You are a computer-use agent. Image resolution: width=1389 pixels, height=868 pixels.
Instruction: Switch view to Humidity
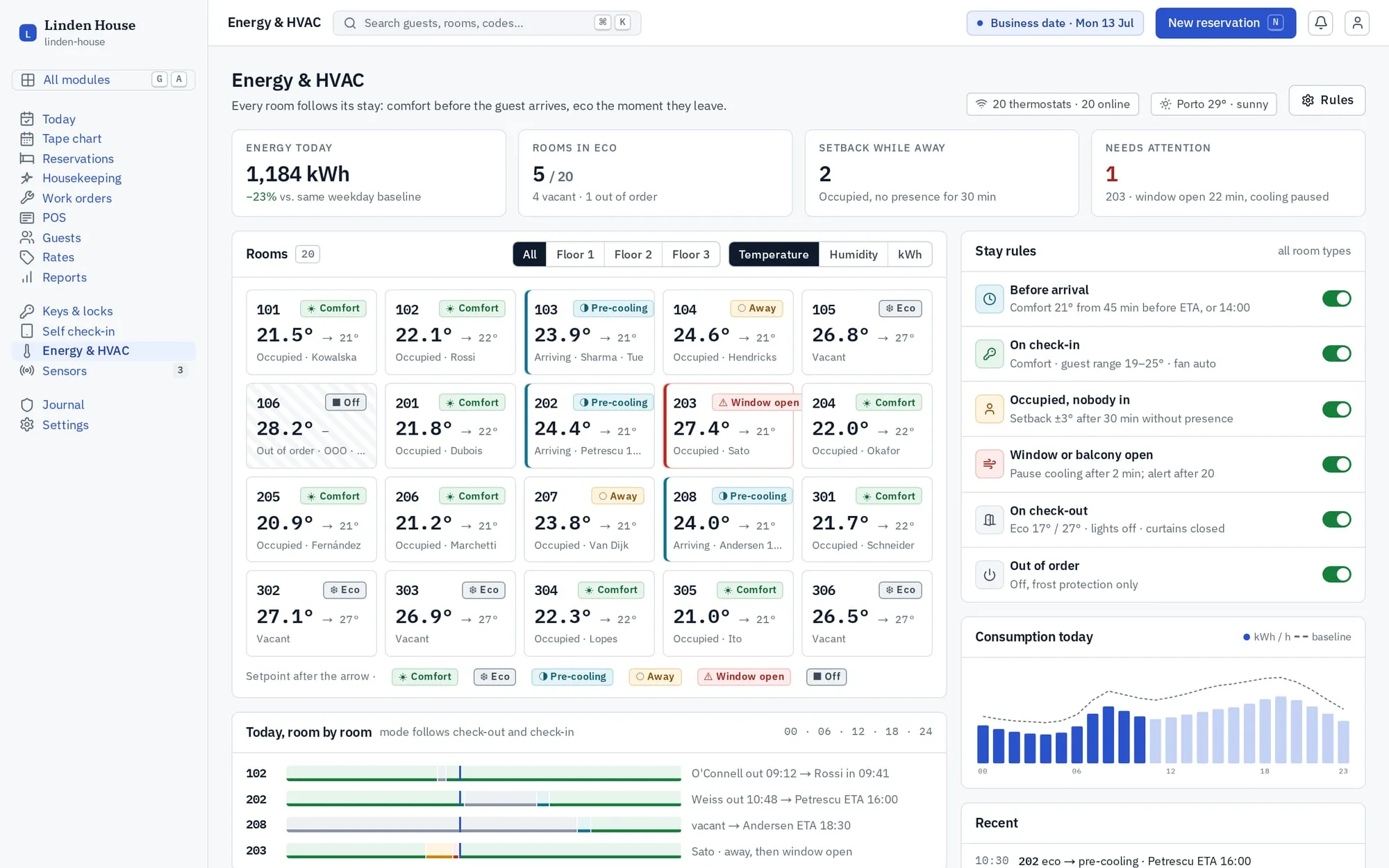coord(853,254)
